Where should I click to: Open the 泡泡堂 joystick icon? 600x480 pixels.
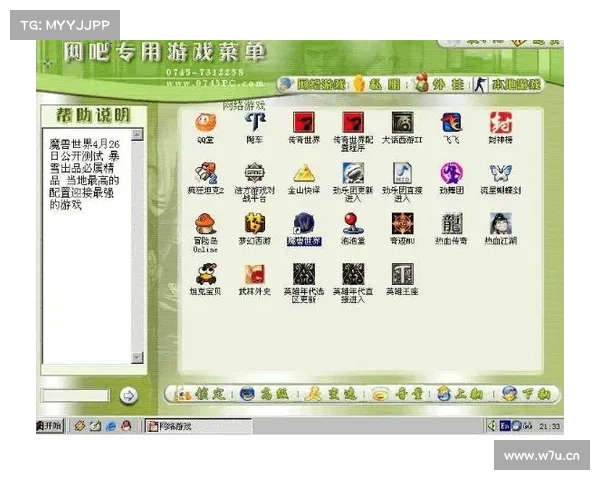coord(353,224)
